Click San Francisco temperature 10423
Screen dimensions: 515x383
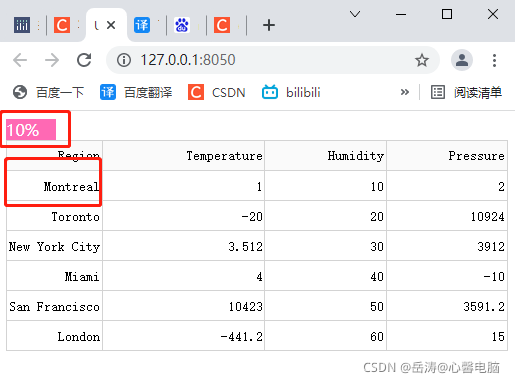click(184, 306)
